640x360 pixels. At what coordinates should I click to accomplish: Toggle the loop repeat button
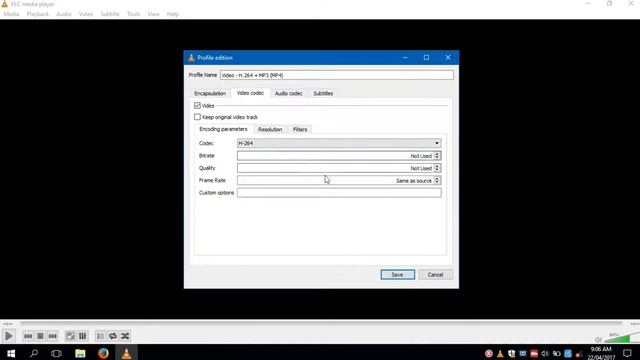113,336
